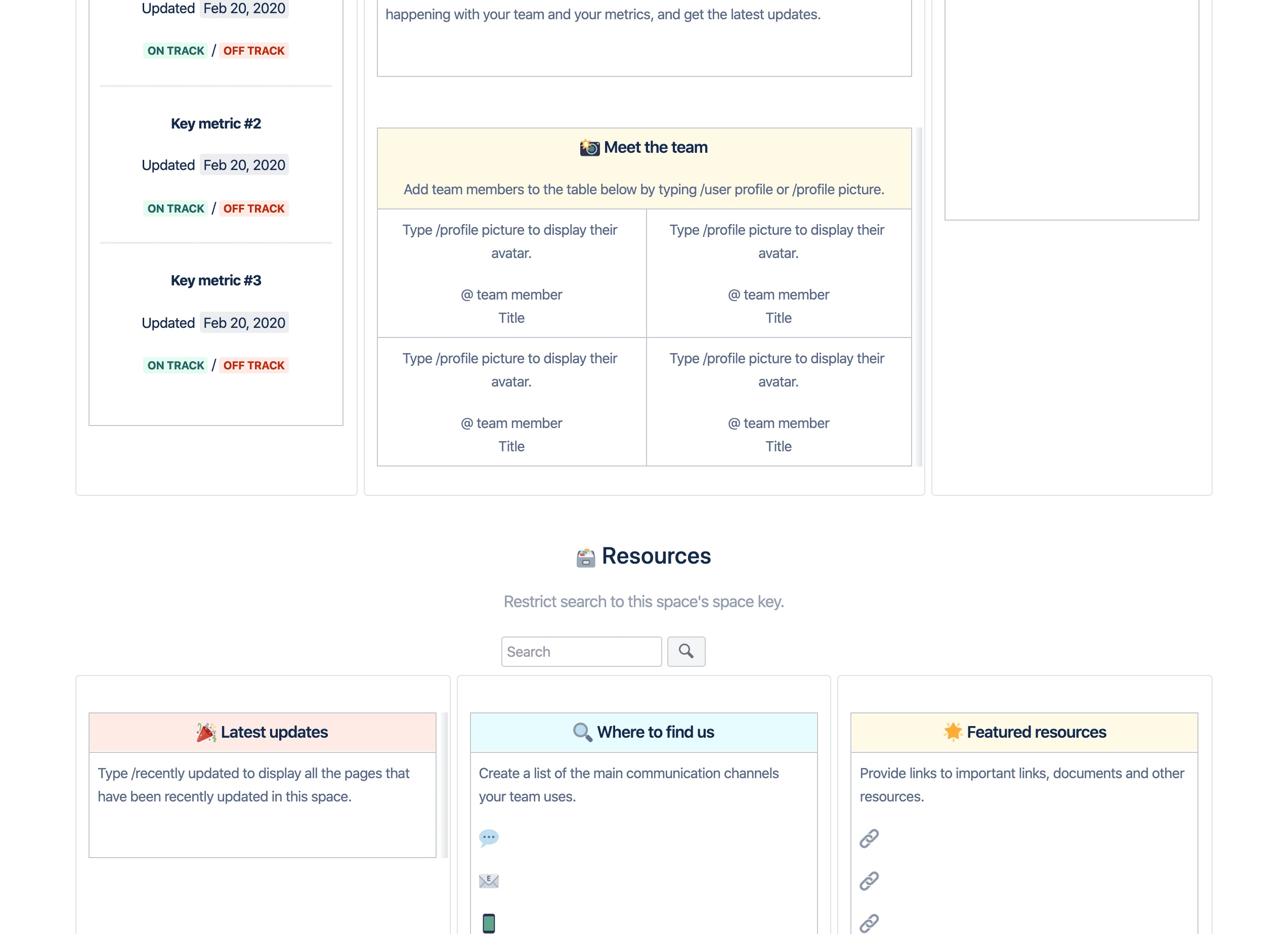Select OFF TRACK status under Key metric #3

[x=254, y=365]
